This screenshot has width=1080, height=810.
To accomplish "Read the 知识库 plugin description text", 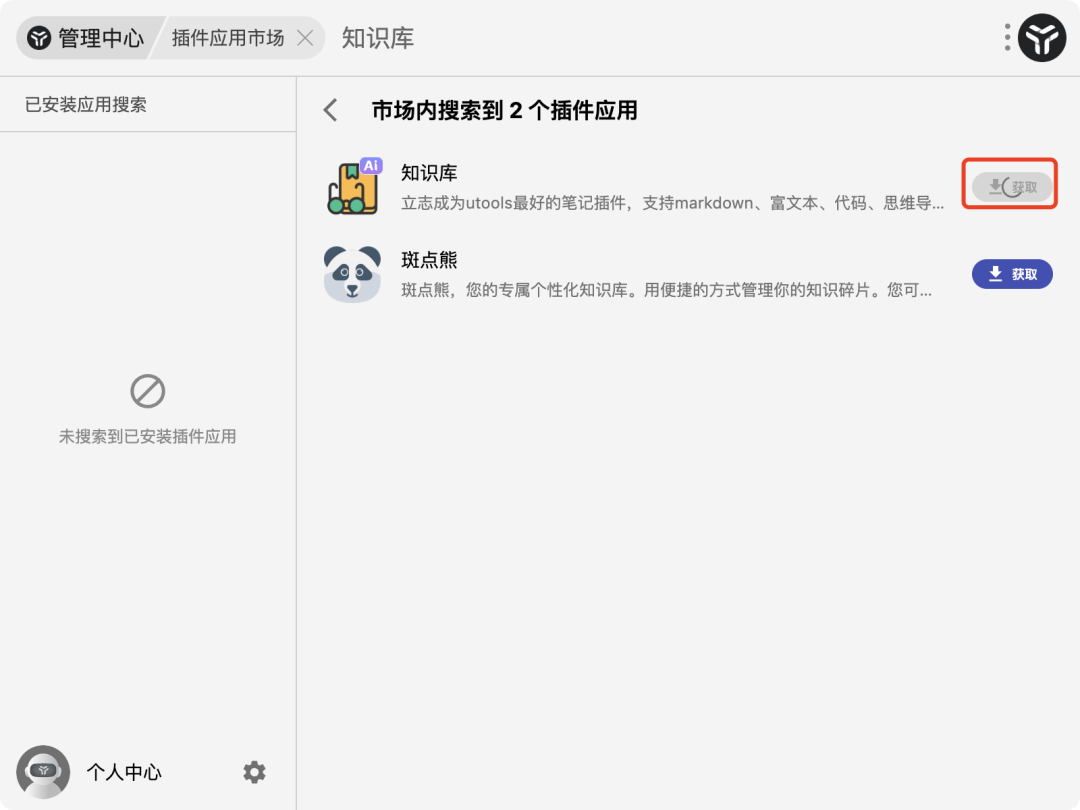I will coord(672,203).
